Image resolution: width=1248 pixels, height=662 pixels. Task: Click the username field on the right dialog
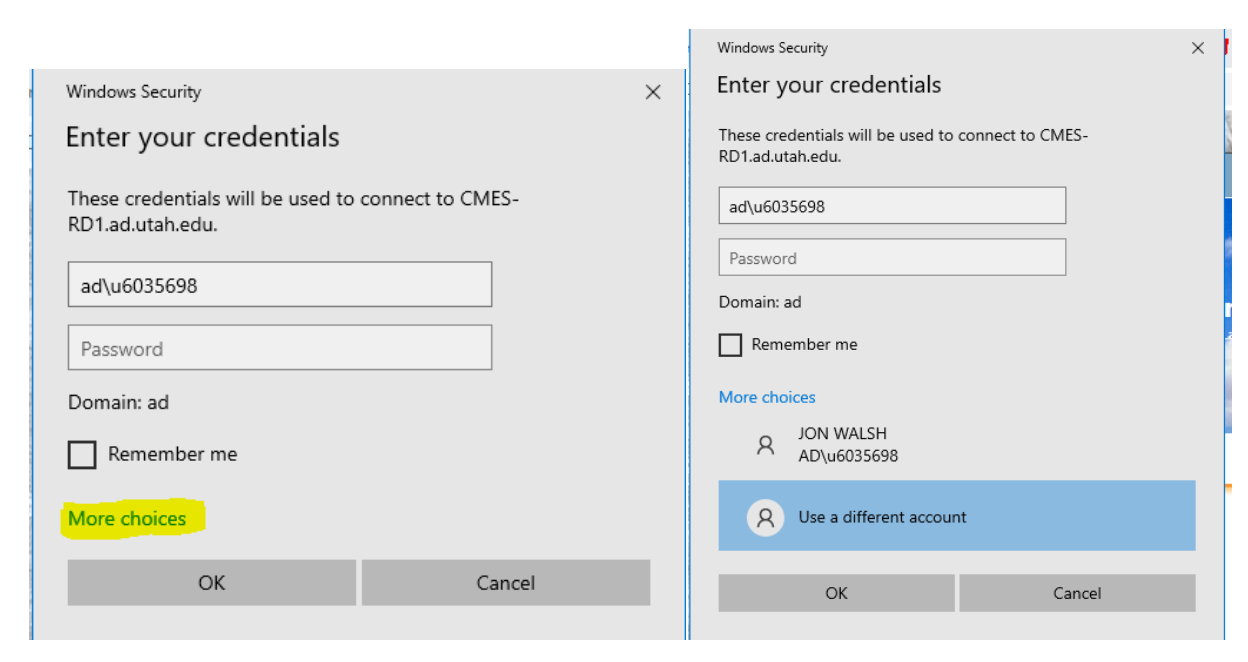coord(891,205)
